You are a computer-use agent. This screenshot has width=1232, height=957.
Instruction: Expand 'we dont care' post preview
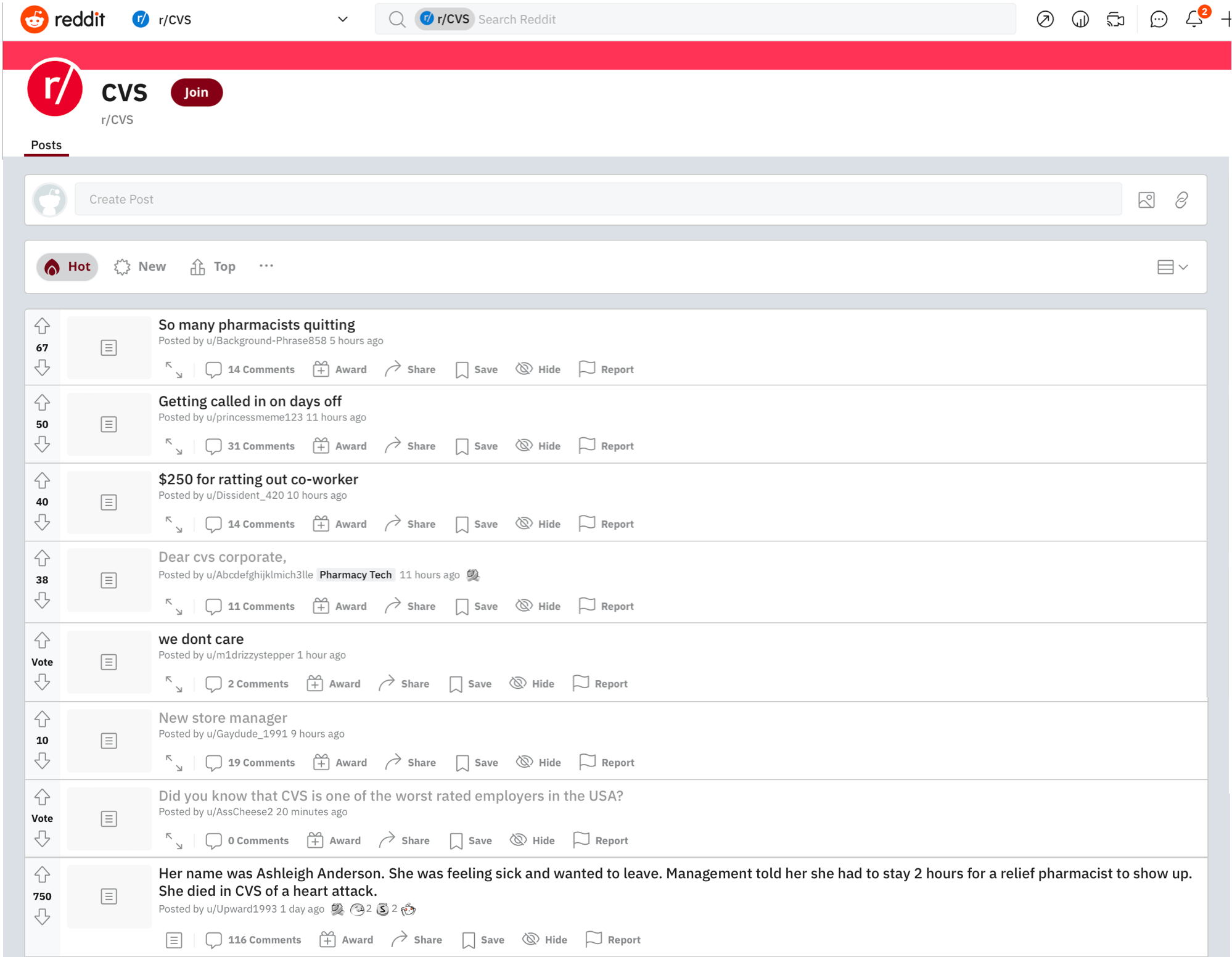pyautogui.click(x=174, y=684)
